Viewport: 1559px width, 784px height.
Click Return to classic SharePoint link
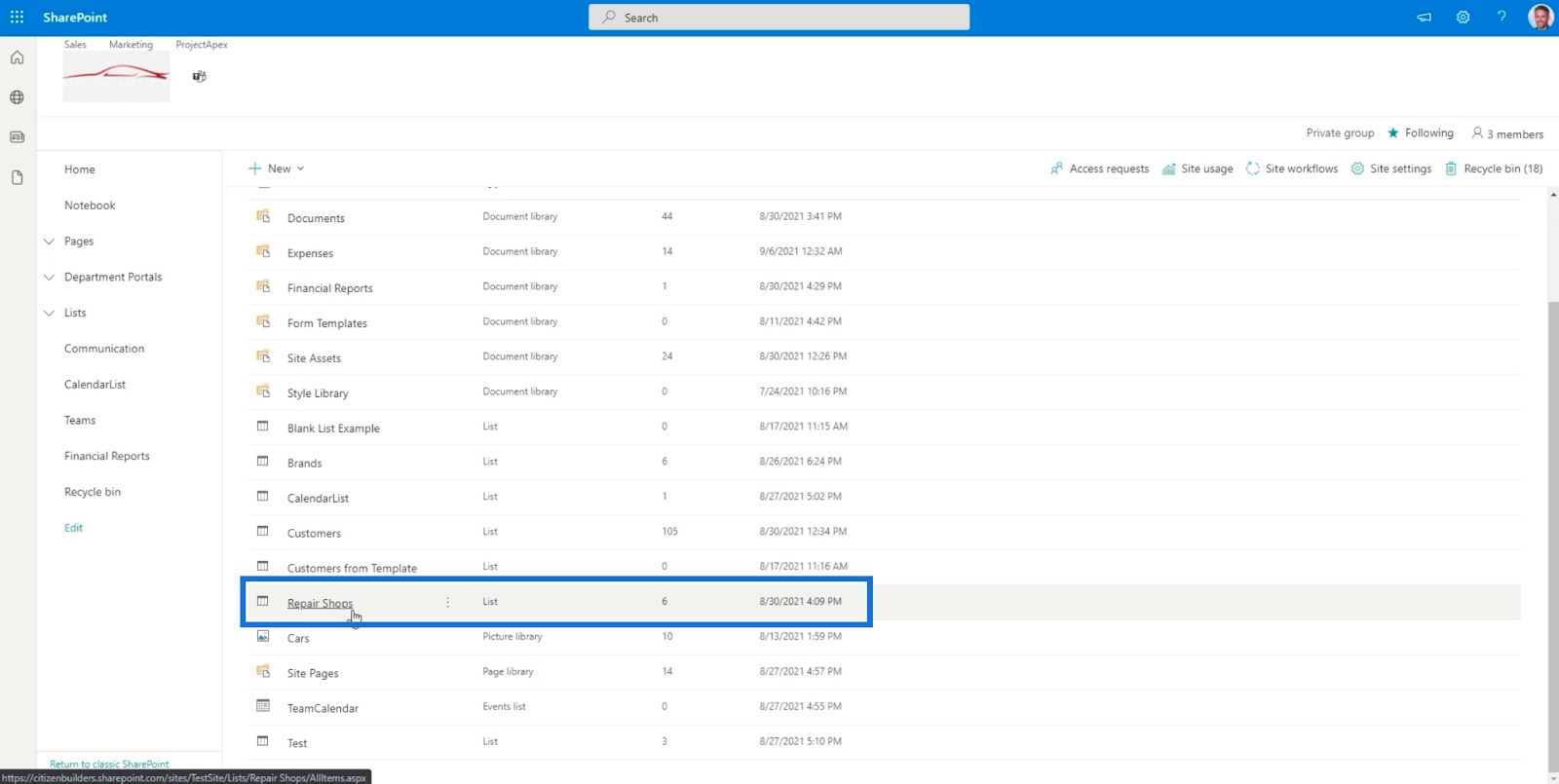[109, 764]
